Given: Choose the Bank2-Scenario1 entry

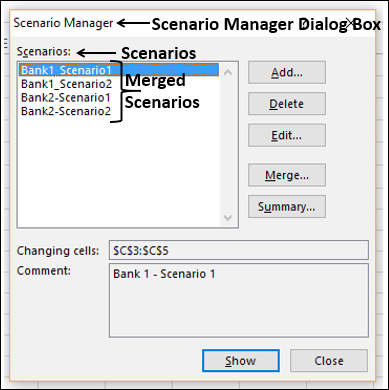Looking at the screenshot, I should [x=66, y=98].
